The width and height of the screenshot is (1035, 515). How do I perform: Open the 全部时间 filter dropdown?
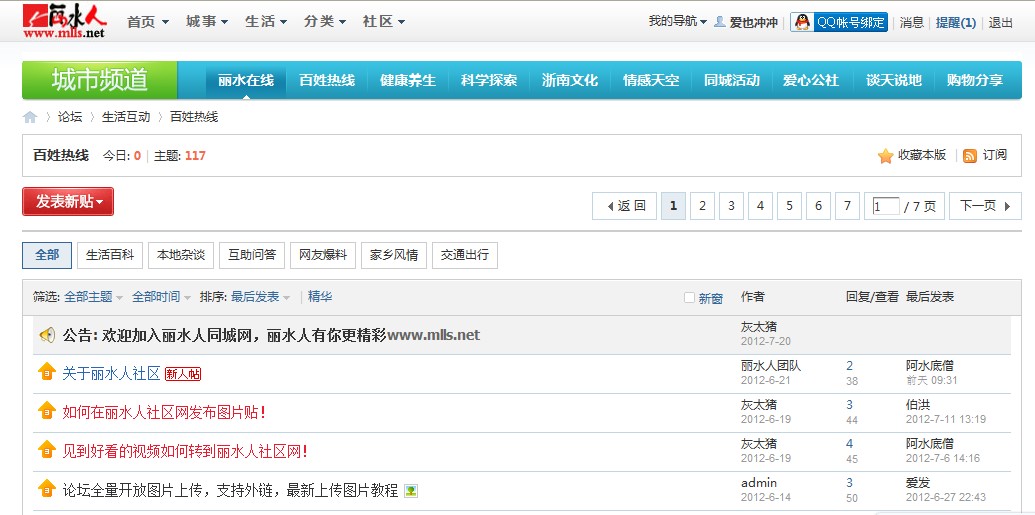point(161,297)
